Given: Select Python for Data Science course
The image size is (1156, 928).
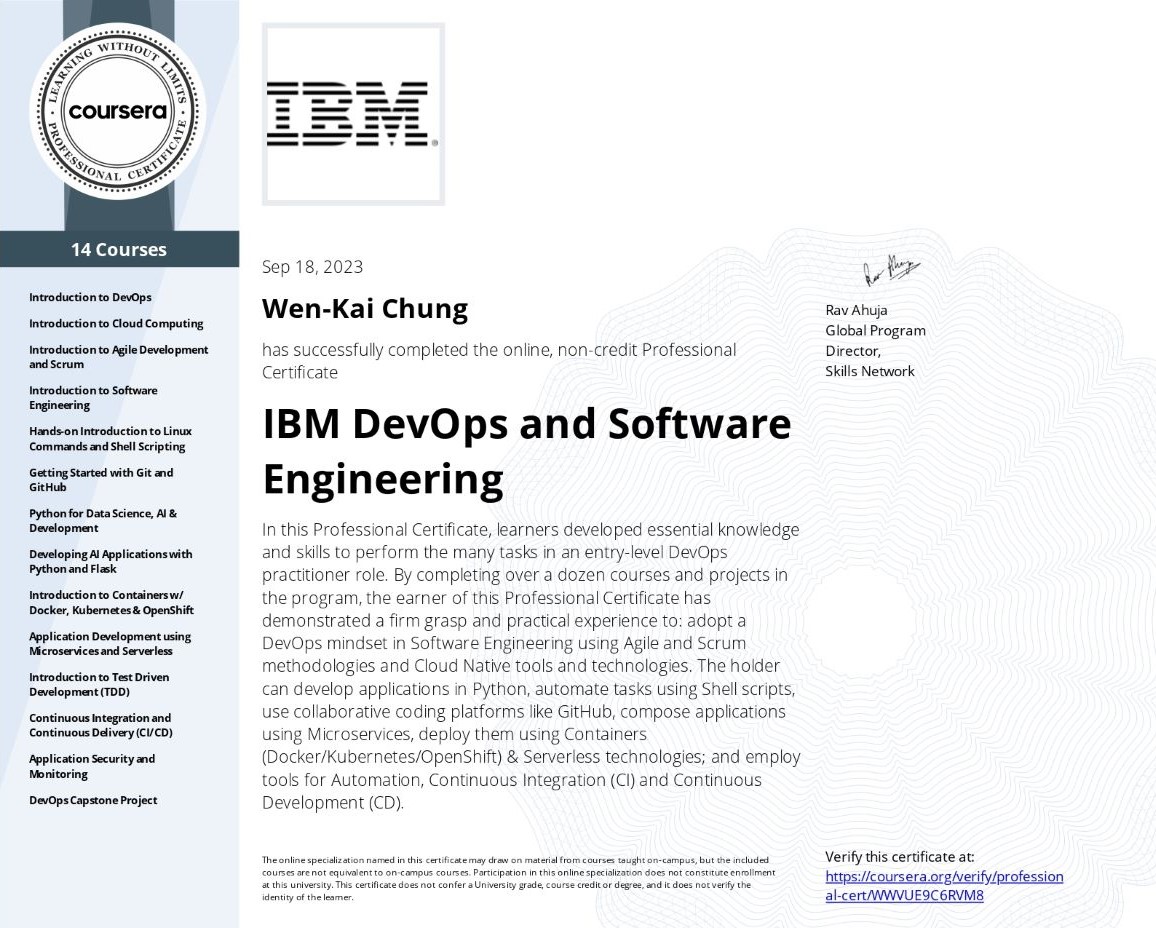Looking at the screenshot, I should 102,521.
